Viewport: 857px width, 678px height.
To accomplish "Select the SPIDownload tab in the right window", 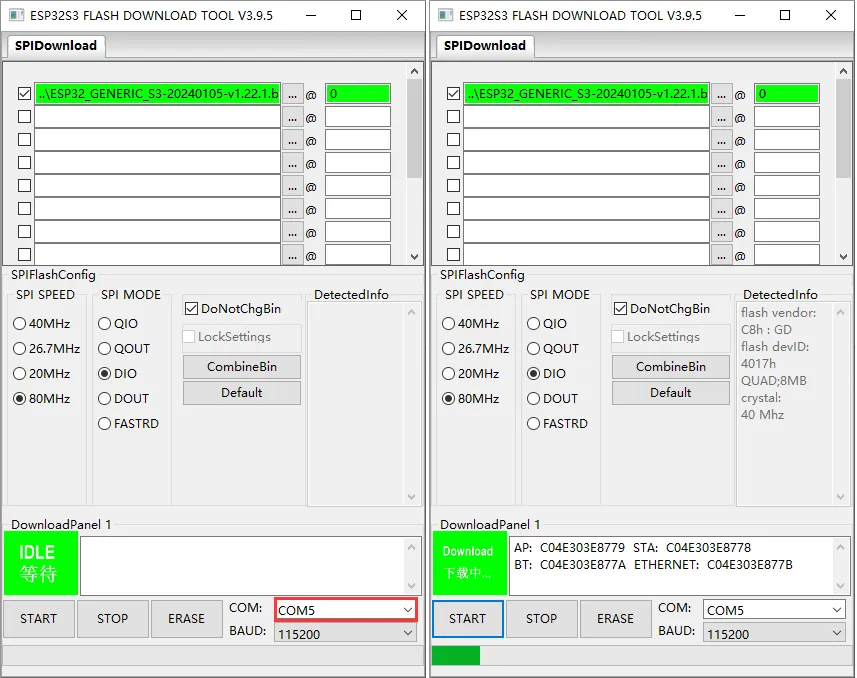I will [x=485, y=46].
